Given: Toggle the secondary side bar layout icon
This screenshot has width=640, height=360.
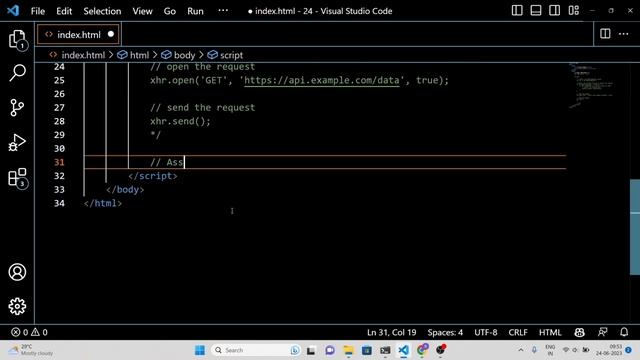Looking at the screenshot, I should pyautogui.click(x=554, y=11).
